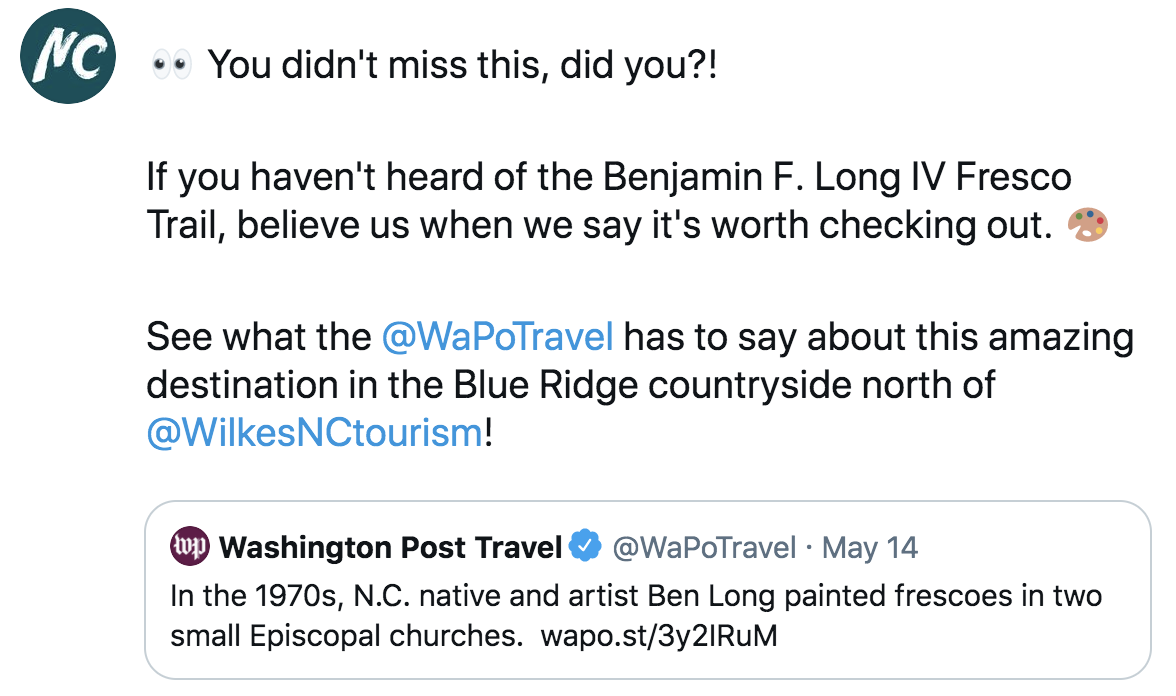This screenshot has width=1176, height=696.
Task: Click the "You didn't miss this" line
Action: [462, 67]
